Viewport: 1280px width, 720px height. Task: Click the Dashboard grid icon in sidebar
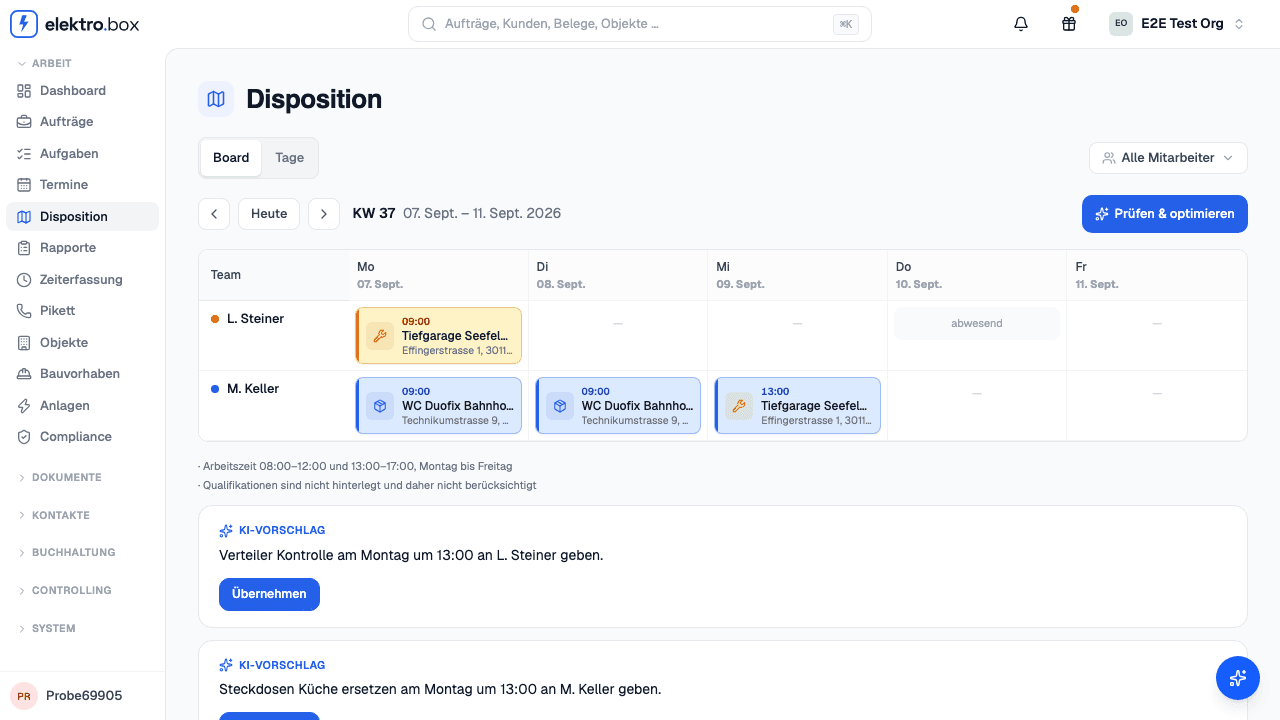(24, 91)
